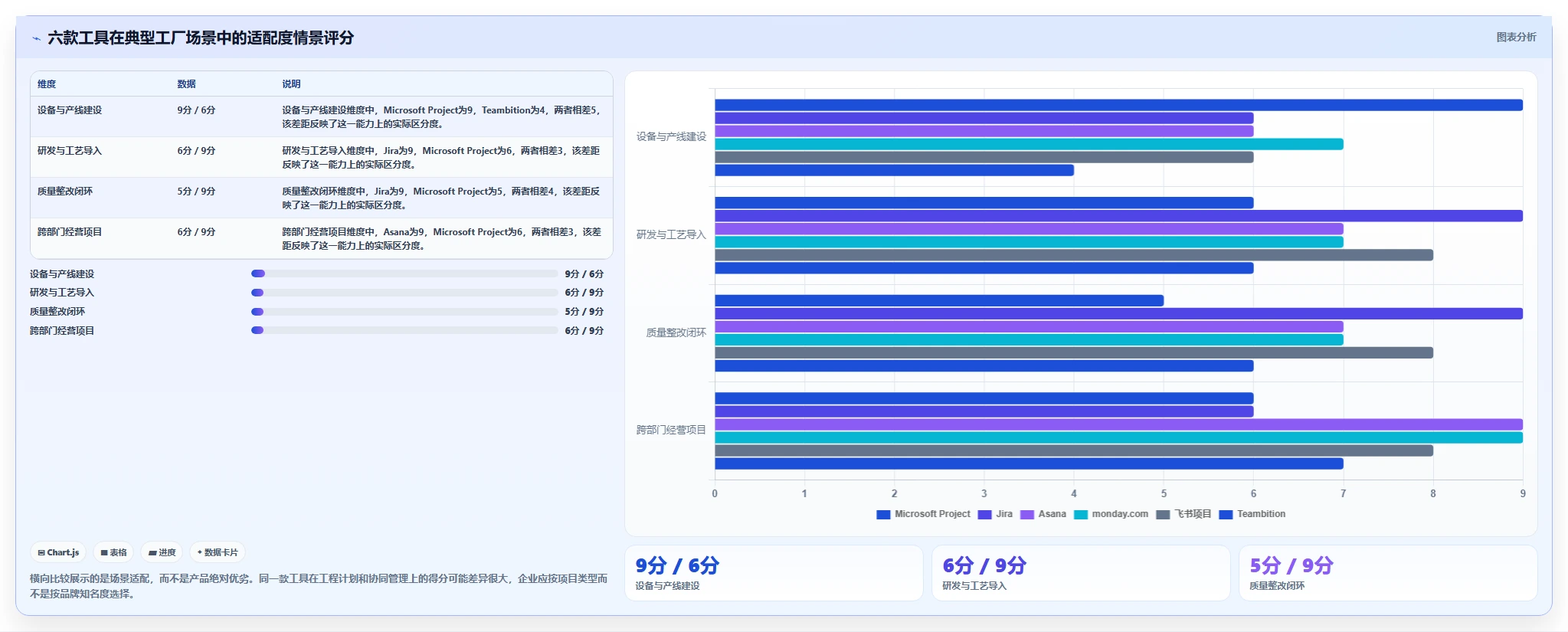
Task: Toggle Asana series in chart legend
Action: tap(1043, 515)
